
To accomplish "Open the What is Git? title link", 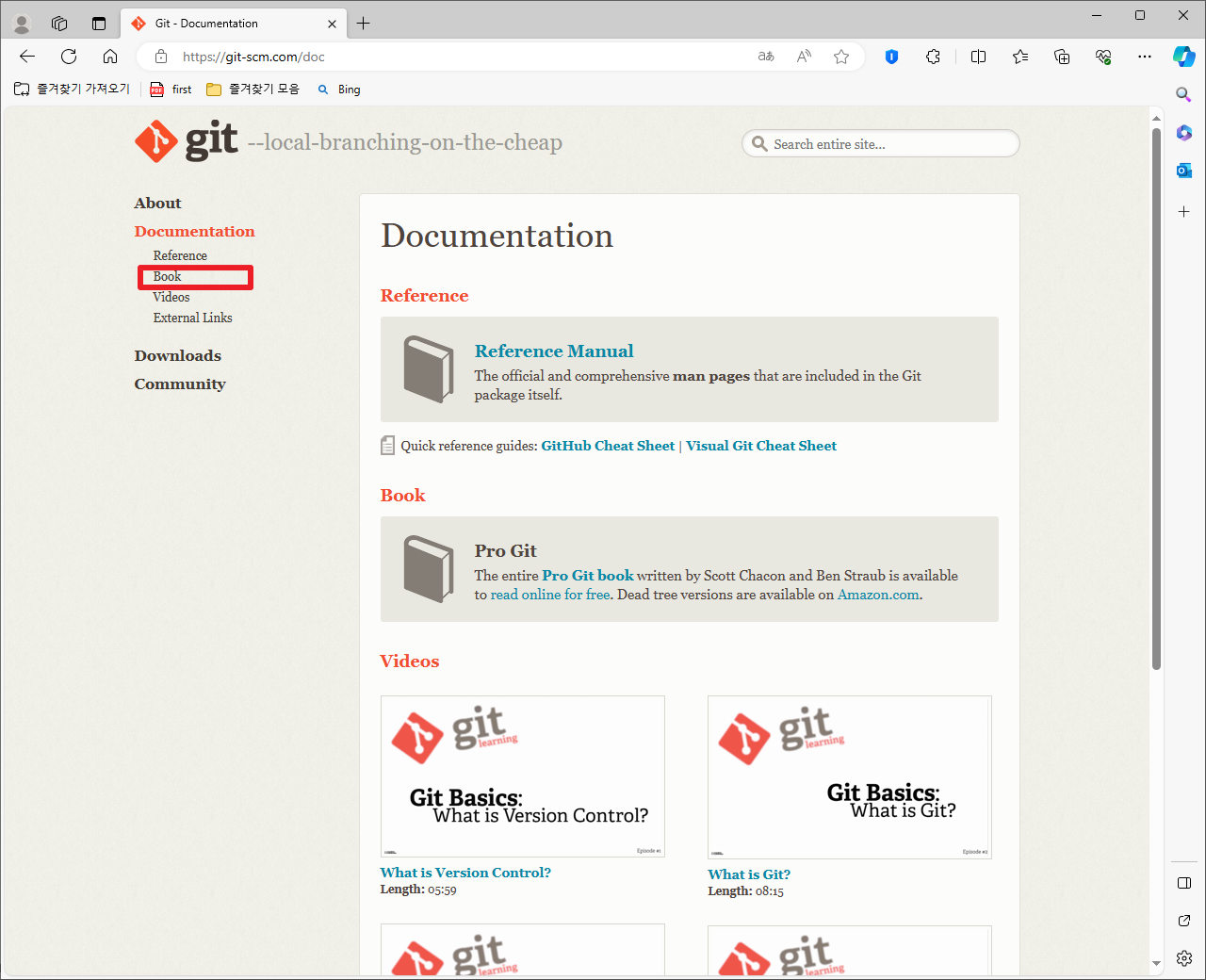I will [749, 874].
